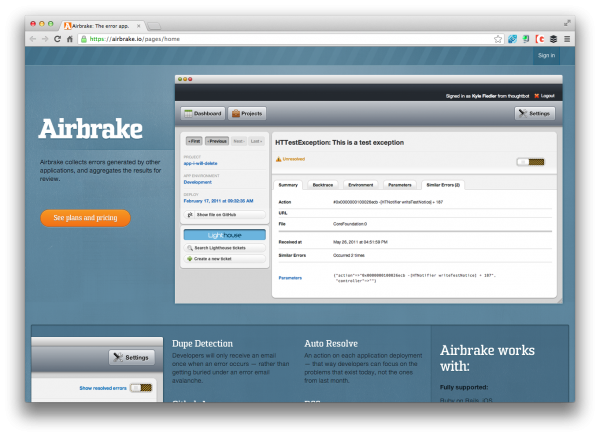
Task: Click the red 'C' extension icon
Action: pyautogui.click(x=540, y=39)
